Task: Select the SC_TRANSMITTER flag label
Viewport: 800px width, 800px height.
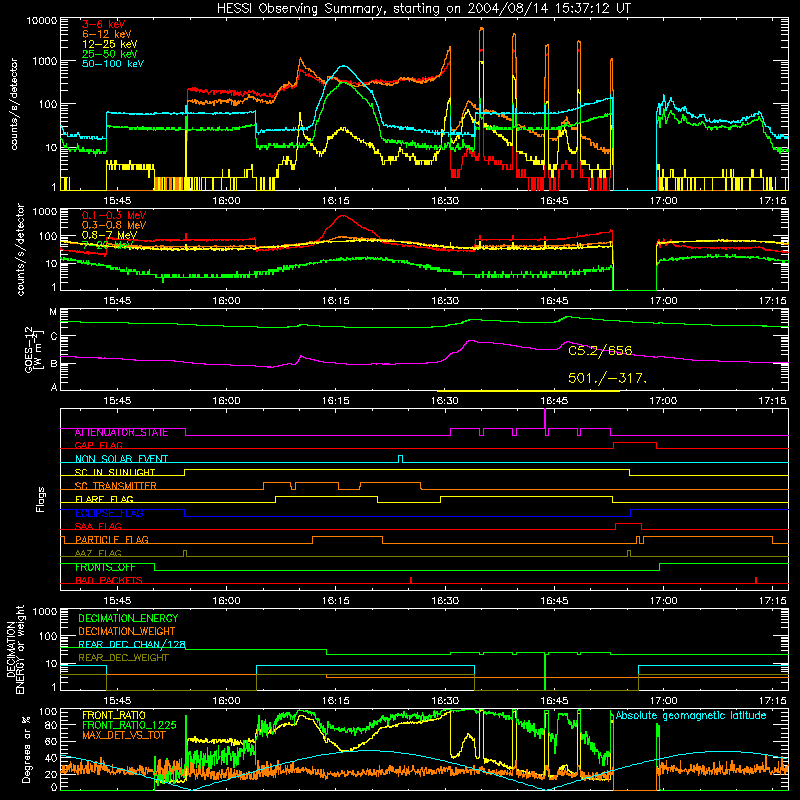Action: point(116,486)
